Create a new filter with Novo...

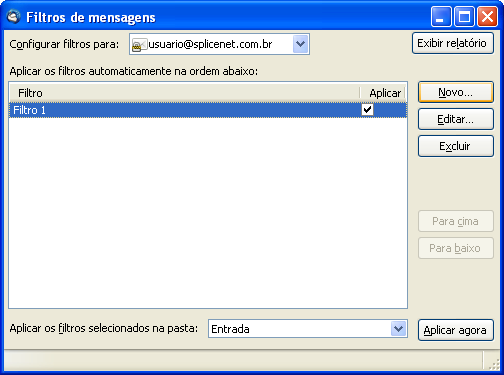pyautogui.click(x=456, y=92)
